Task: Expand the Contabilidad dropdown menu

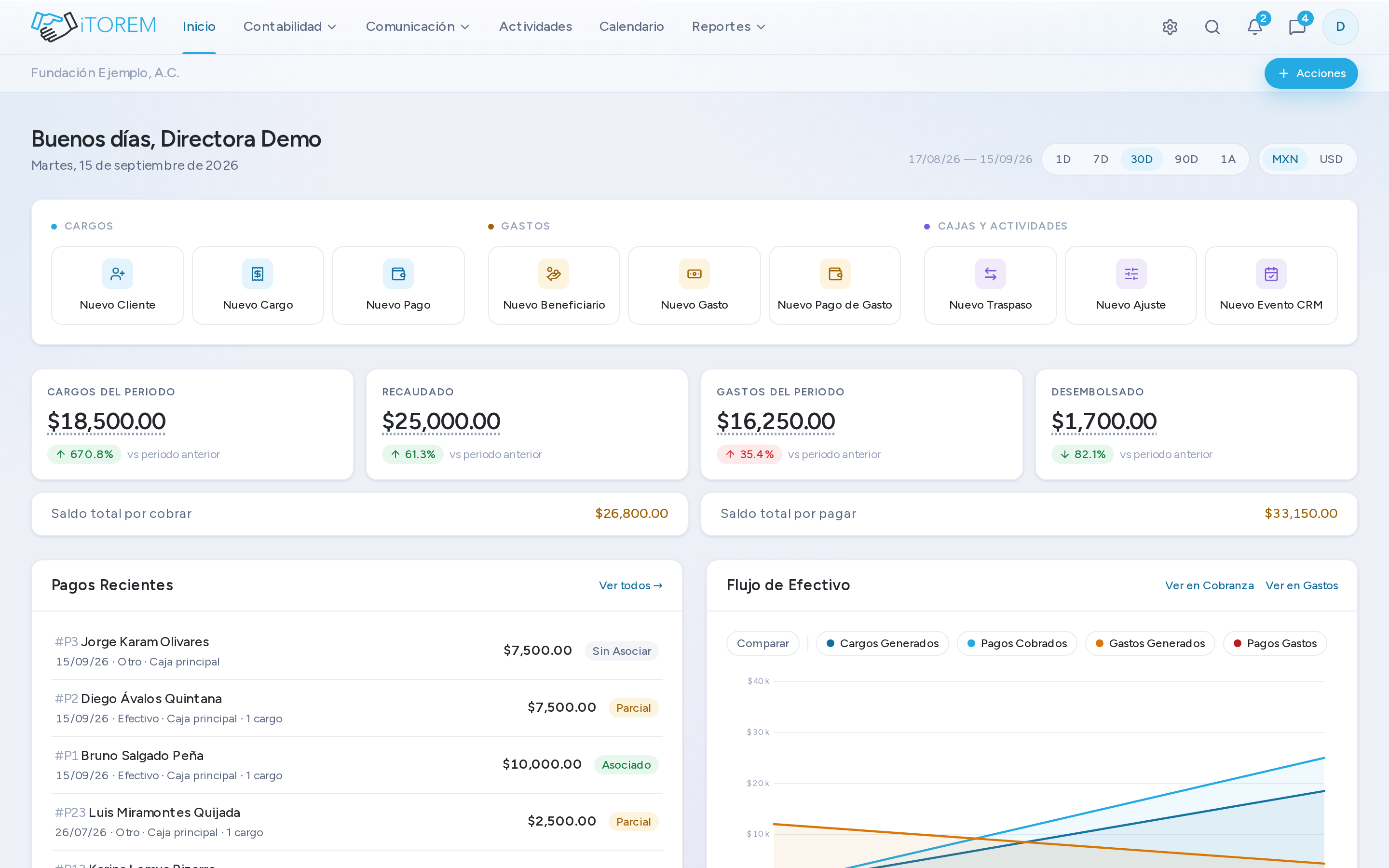Action: tap(290, 27)
